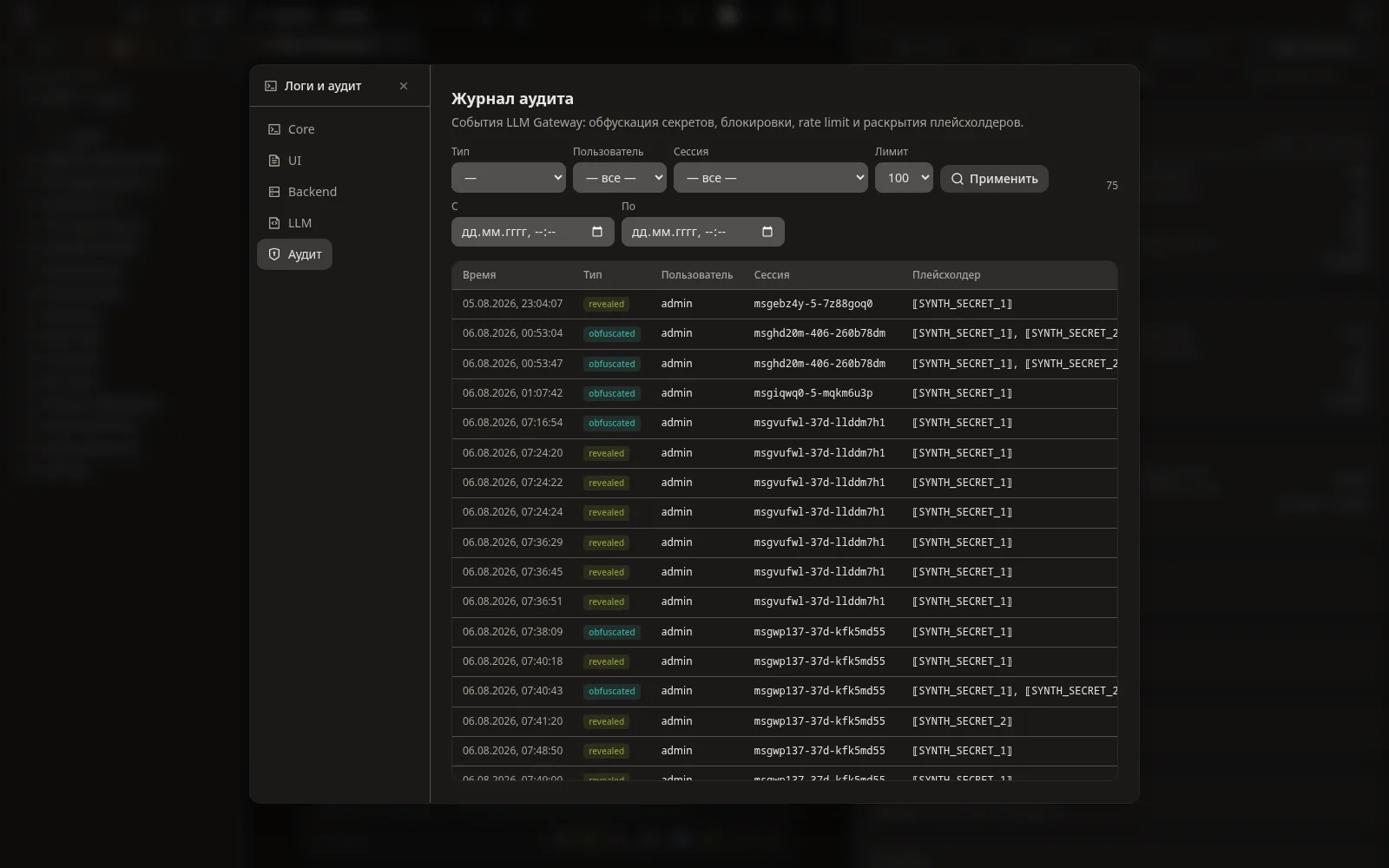Select the LLM logs section
1389x868 pixels.
pos(290,223)
